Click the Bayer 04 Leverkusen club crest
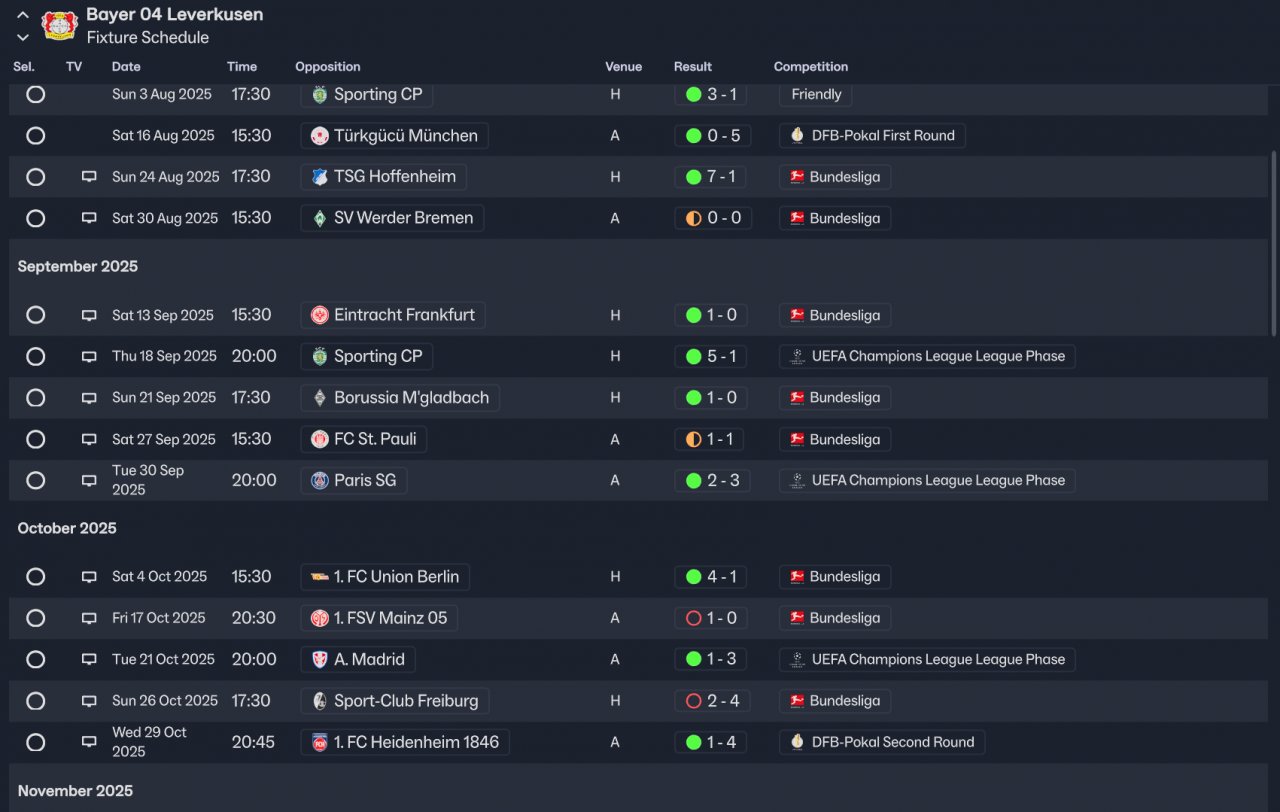The width and height of the screenshot is (1280, 812). coord(59,25)
